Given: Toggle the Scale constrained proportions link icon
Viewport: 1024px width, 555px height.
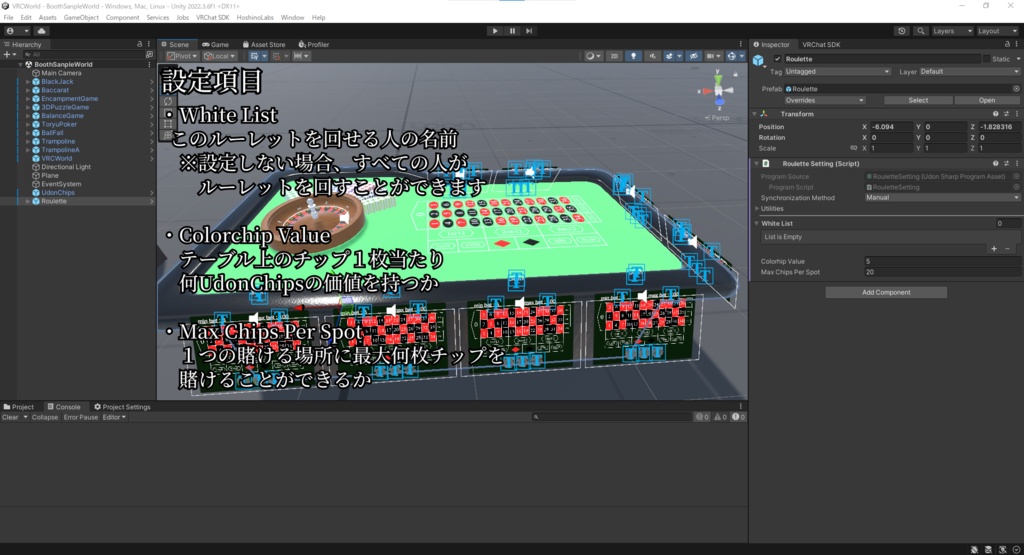Looking at the screenshot, I should tap(854, 148).
